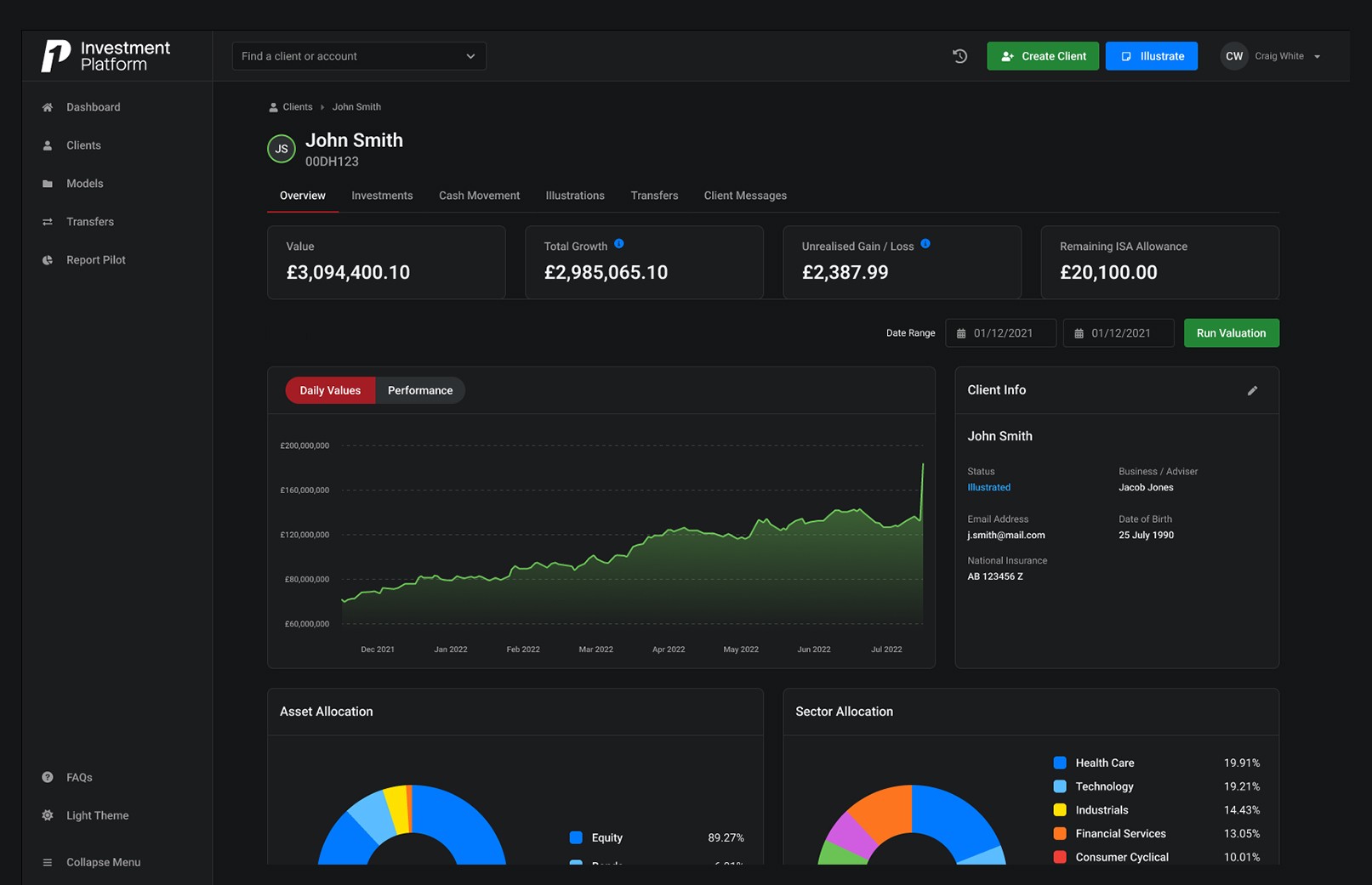Click the Collapse Menu hamburger icon
The width and height of the screenshot is (1372, 885).
click(48, 862)
